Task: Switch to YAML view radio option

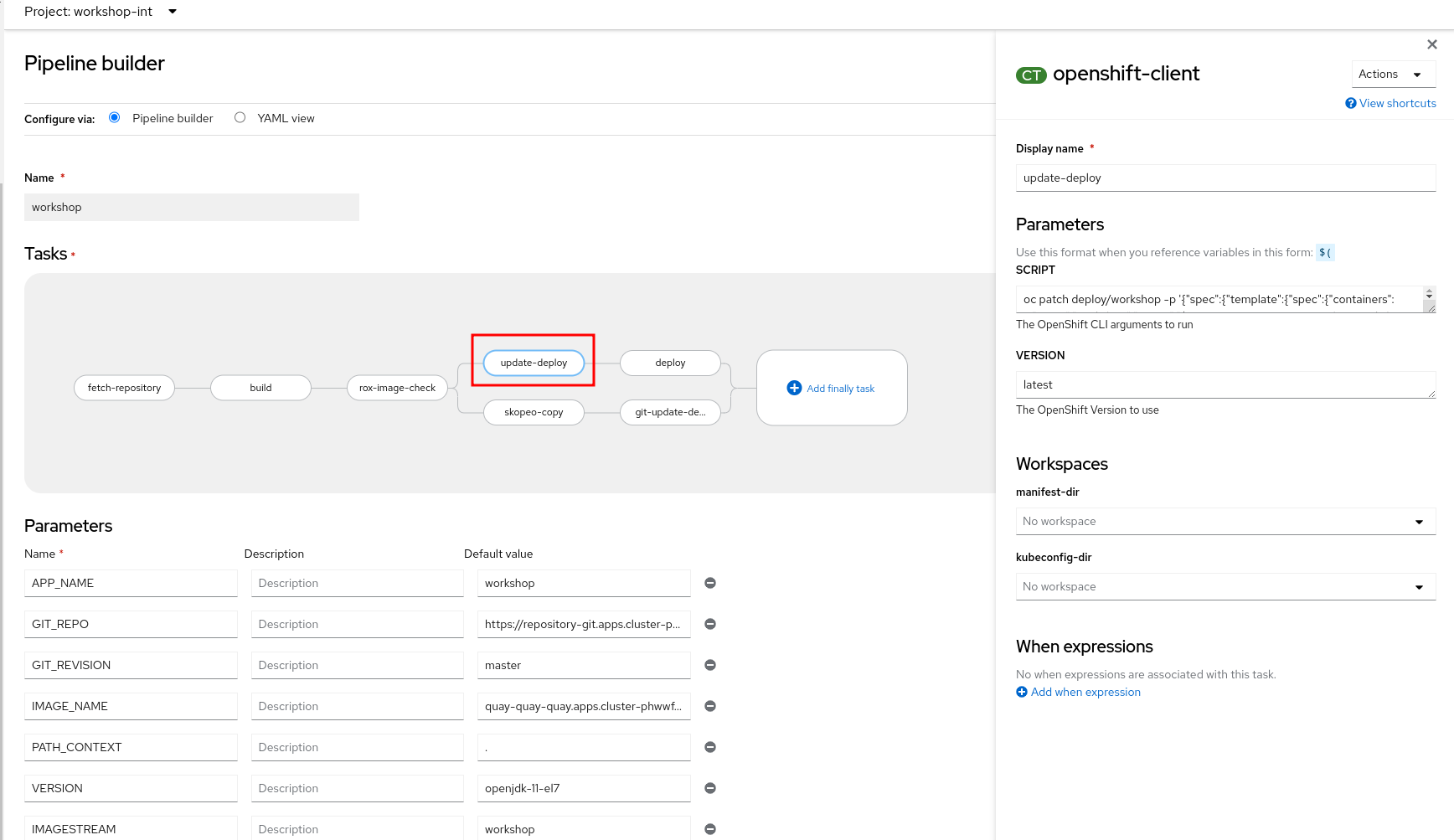Action: point(240,118)
